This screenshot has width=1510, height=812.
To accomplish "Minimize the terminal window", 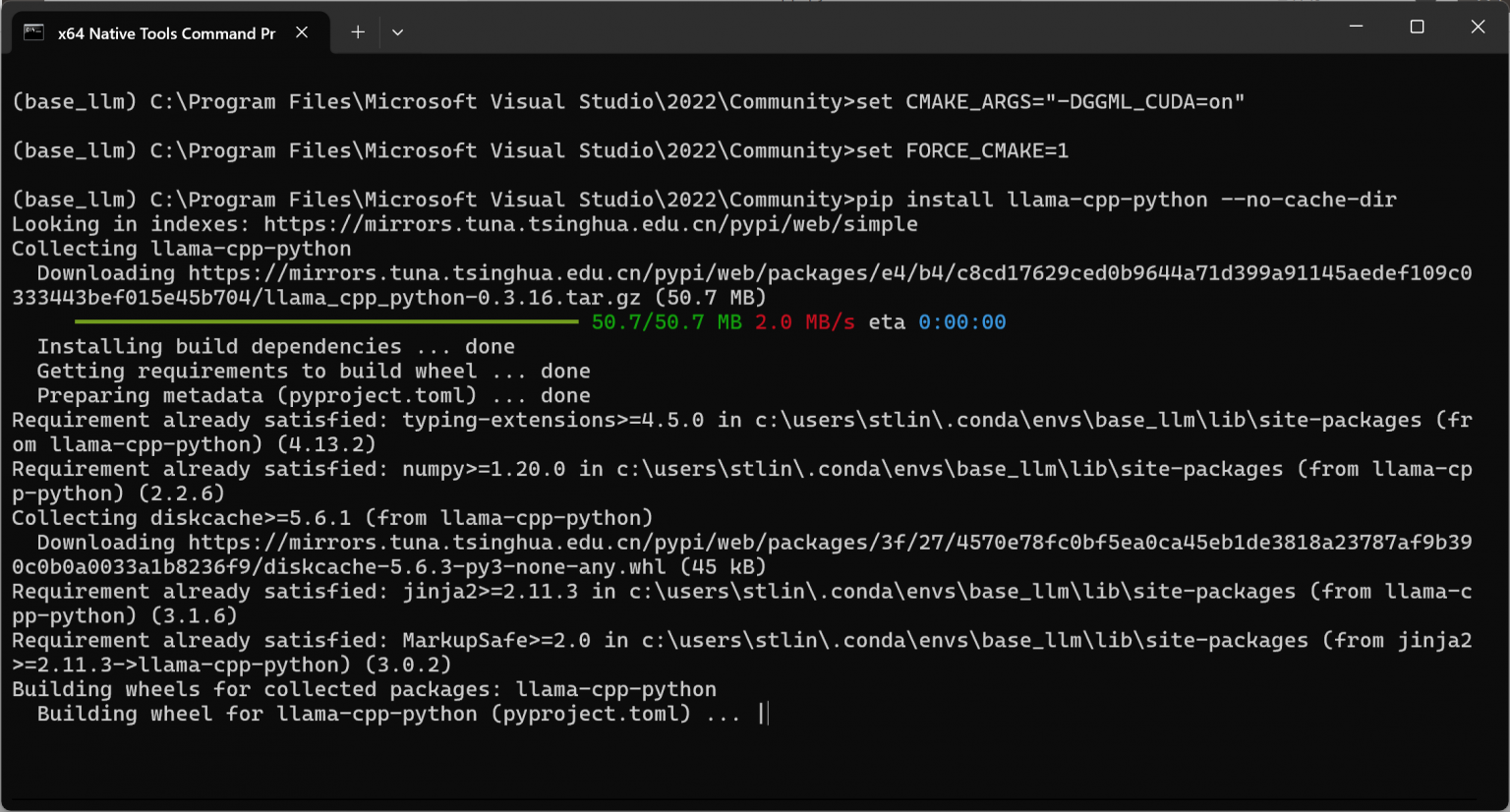I will click(x=1356, y=27).
